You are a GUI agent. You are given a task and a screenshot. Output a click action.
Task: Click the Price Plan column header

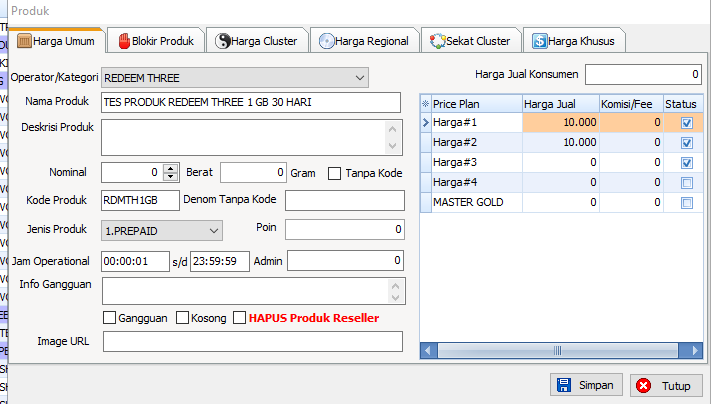pos(477,104)
